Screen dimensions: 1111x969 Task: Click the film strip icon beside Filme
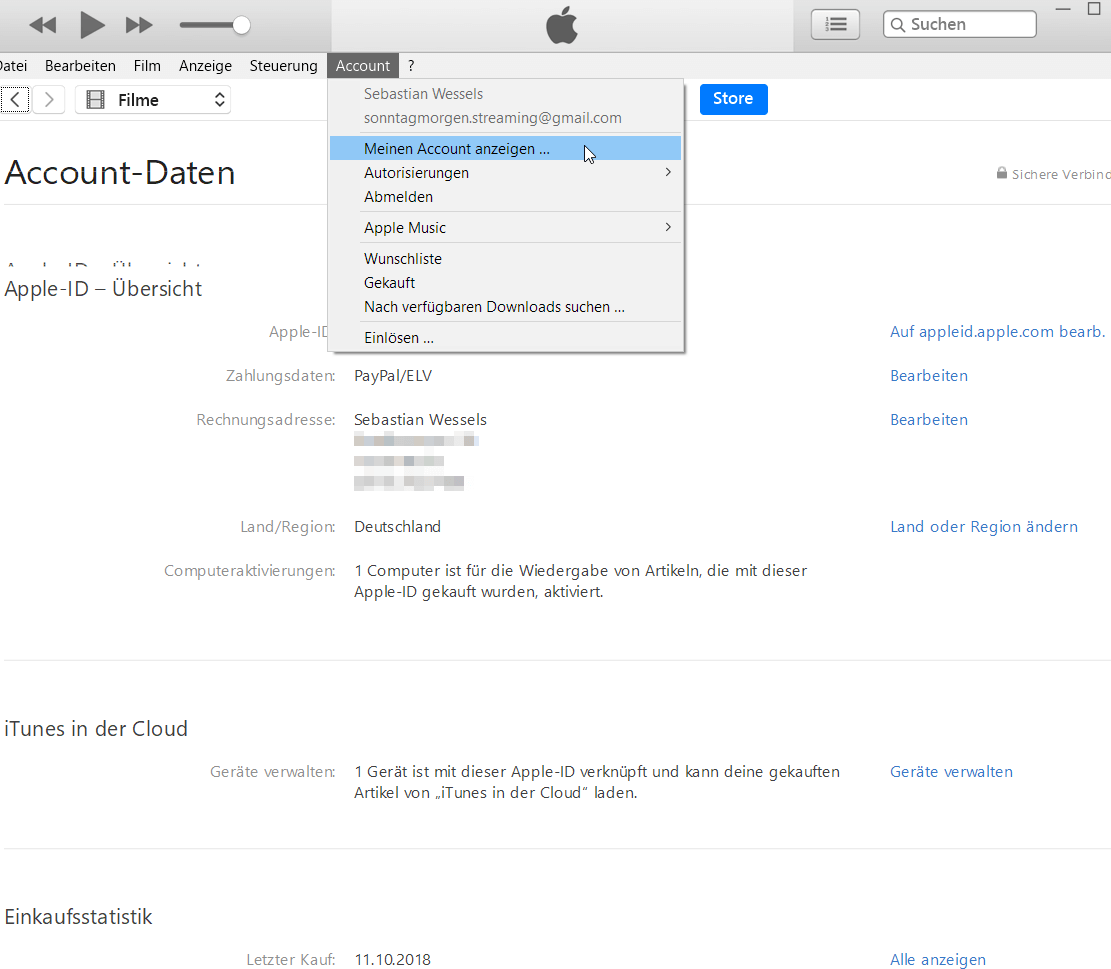[x=95, y=100]
